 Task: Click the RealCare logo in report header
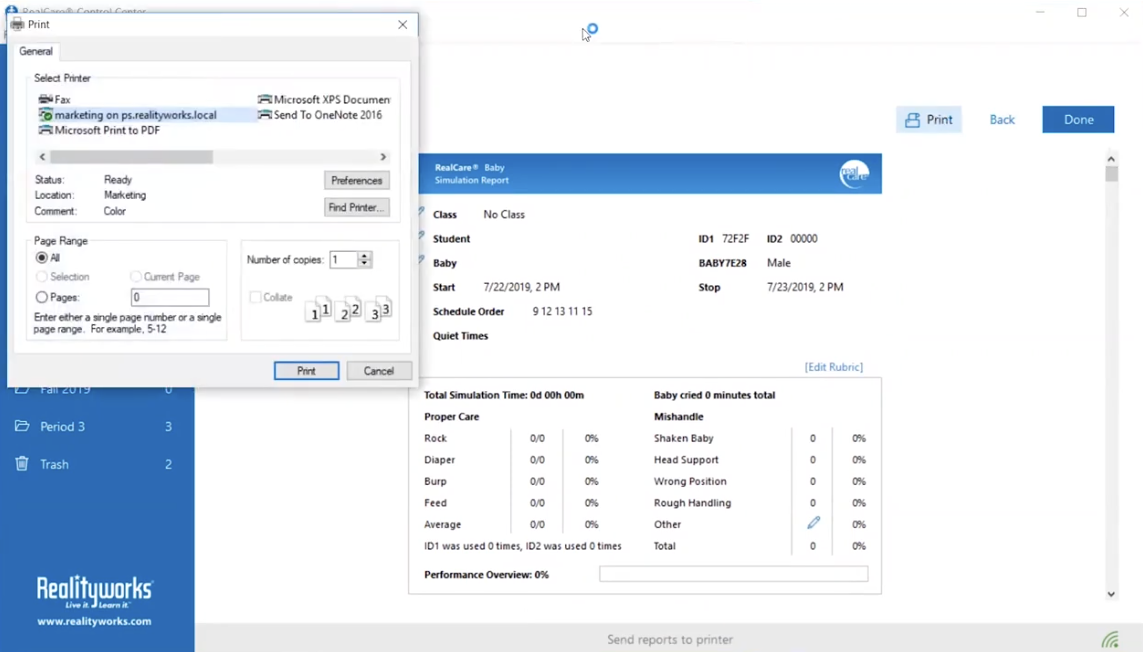coord(854,174)
